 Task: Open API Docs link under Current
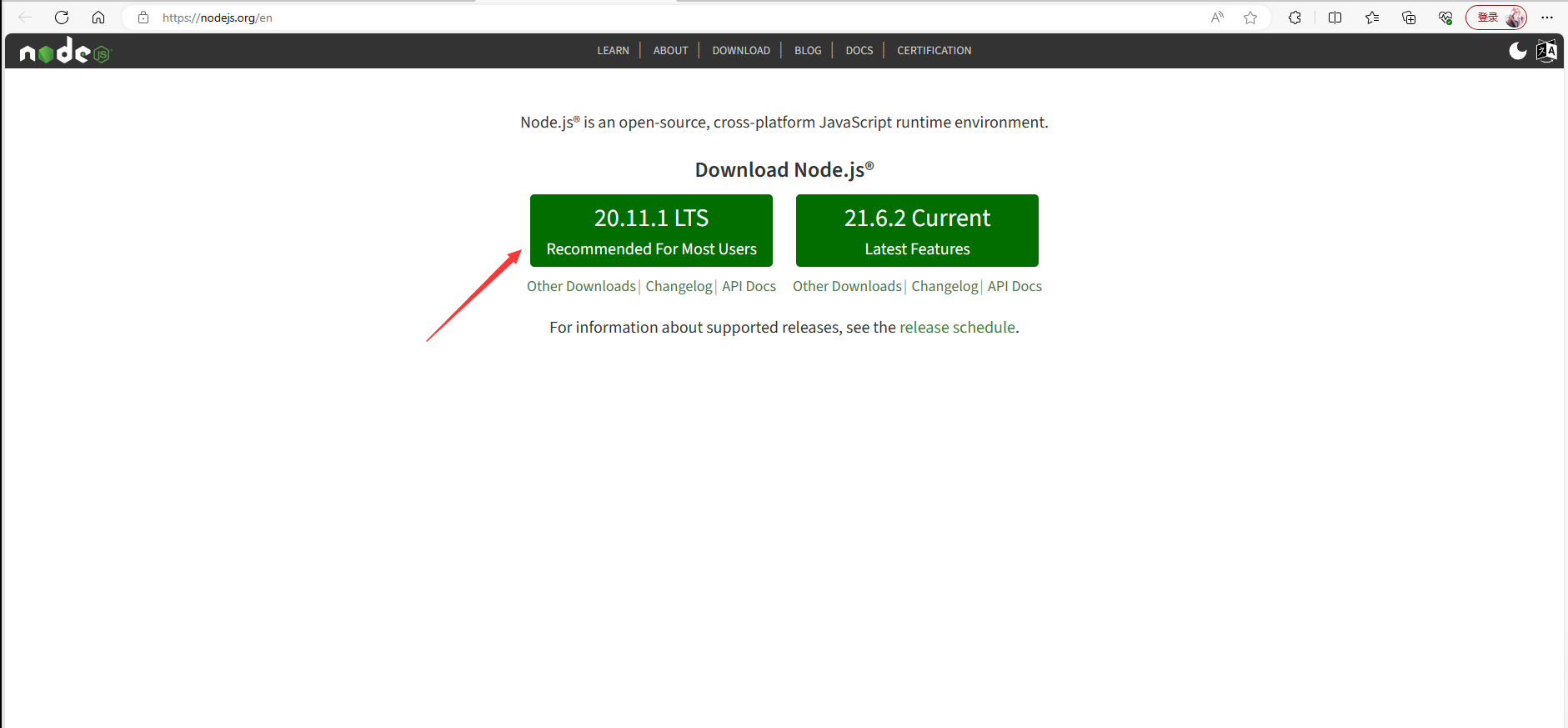pos(1014,286)
